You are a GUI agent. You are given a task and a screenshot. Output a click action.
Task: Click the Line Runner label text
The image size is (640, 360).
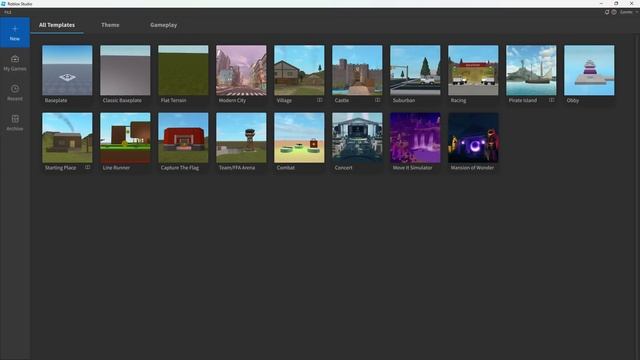(116, 168)
